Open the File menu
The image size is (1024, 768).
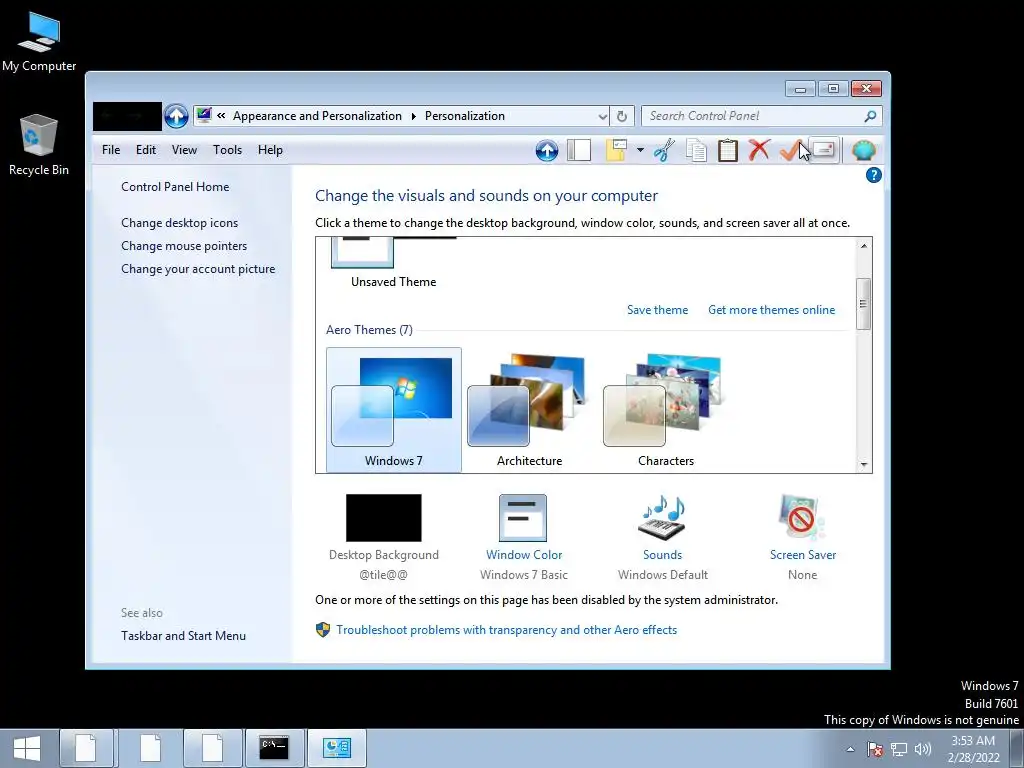coord(111,150)
